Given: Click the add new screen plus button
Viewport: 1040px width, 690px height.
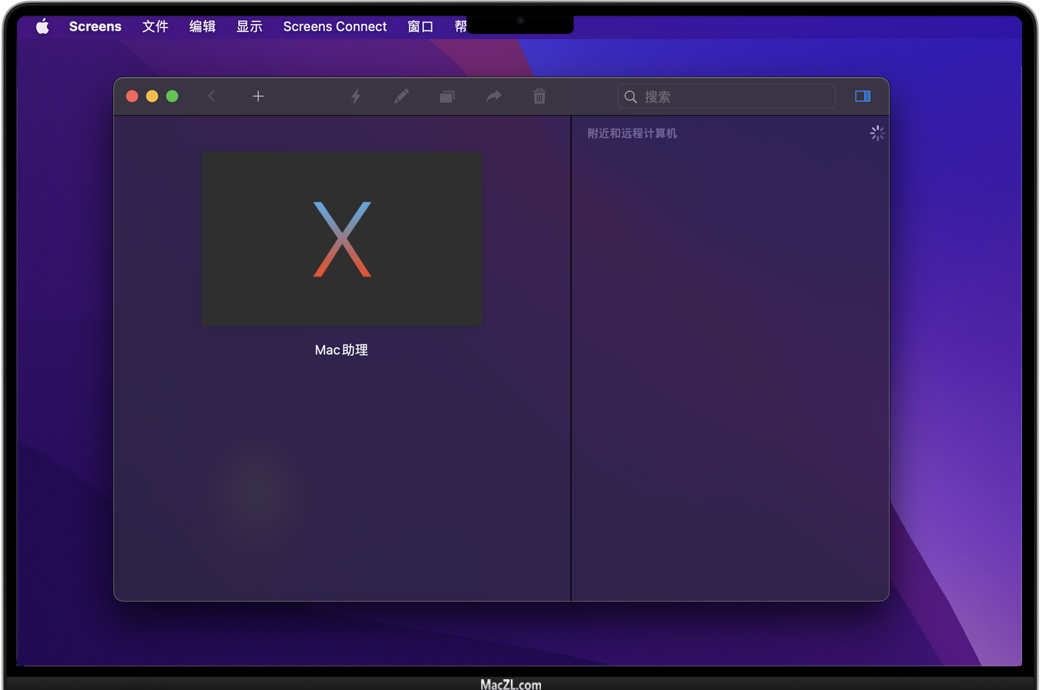Looking at the screenshot, I should pos(258,96).
